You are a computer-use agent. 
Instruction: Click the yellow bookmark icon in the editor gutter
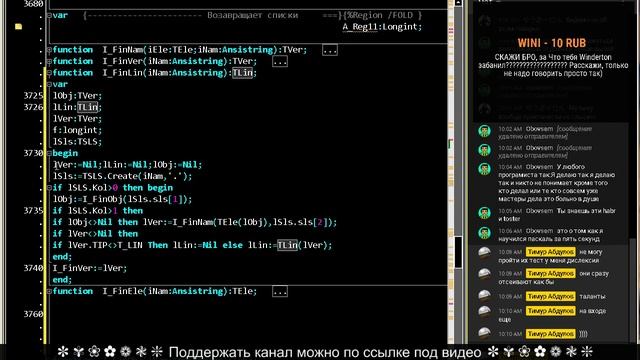point(18,27)
